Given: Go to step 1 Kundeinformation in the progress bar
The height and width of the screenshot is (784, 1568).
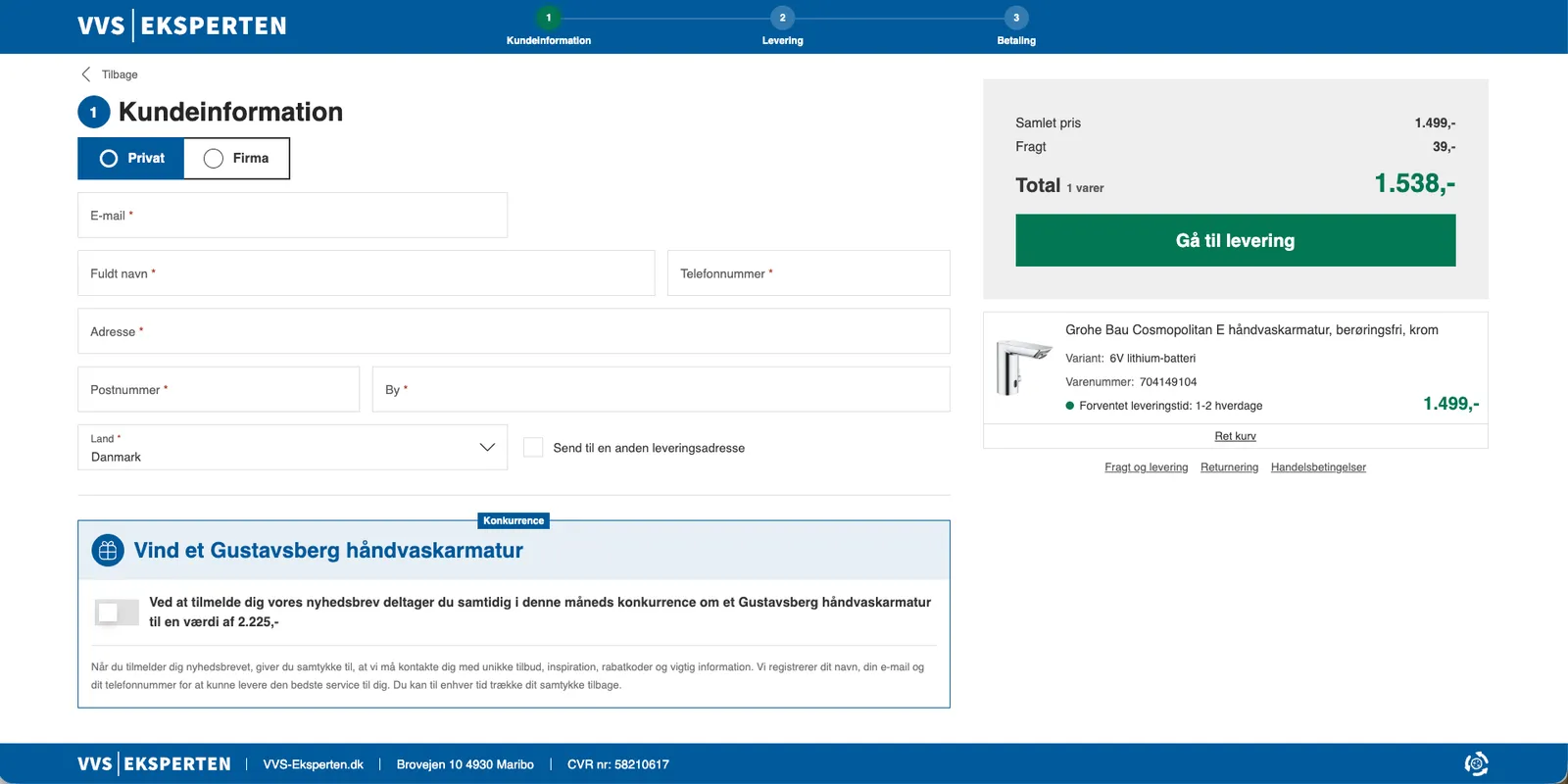Looking at the screenshot, I should 549,26.
